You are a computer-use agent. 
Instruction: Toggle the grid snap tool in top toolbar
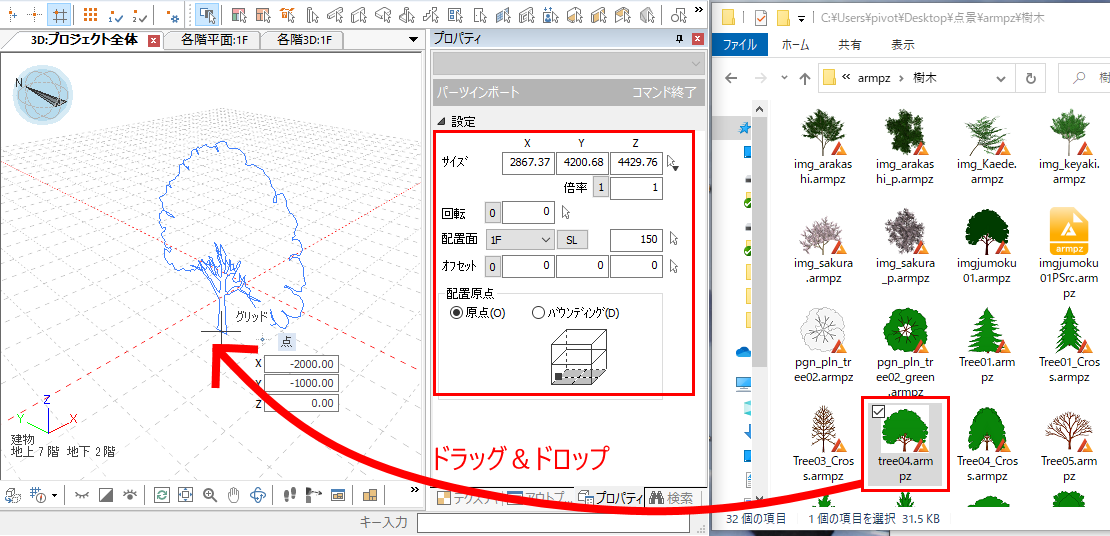tap(61, 13)
